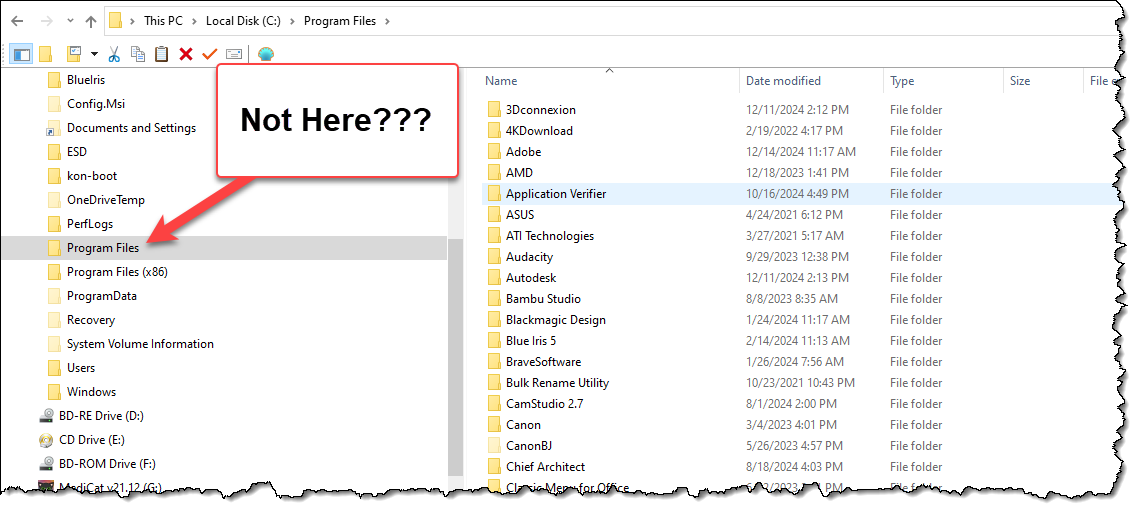Go back with the Back arrow
1140x511 pixels.
pyautogui.click(x=17, y=21)
